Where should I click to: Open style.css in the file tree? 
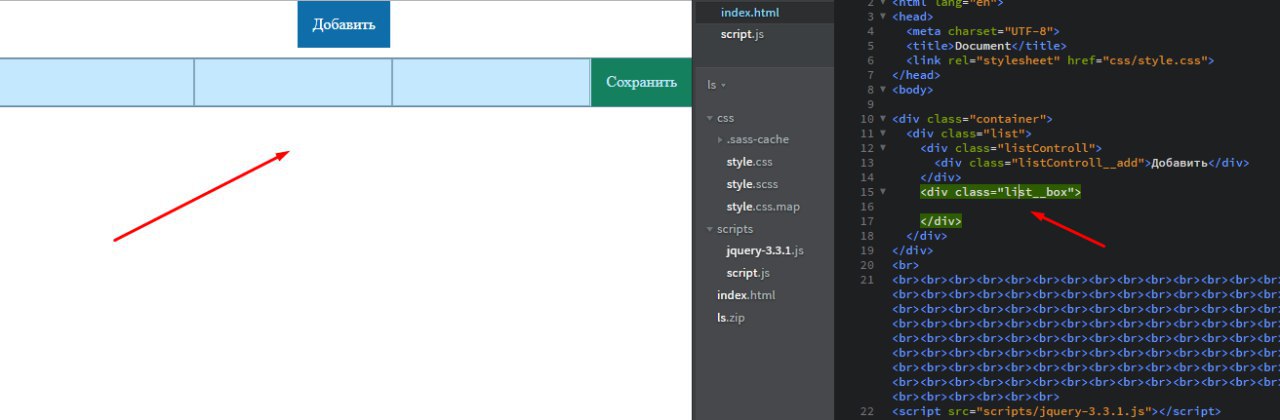click(749, 162)
